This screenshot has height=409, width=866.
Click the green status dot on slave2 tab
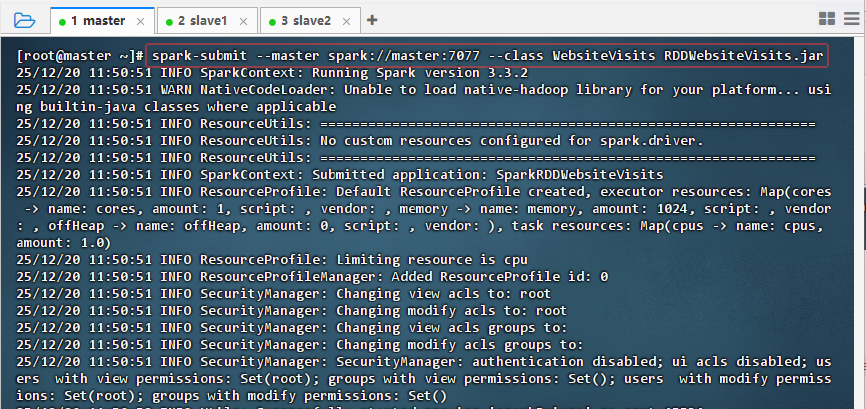pos(272,22)
